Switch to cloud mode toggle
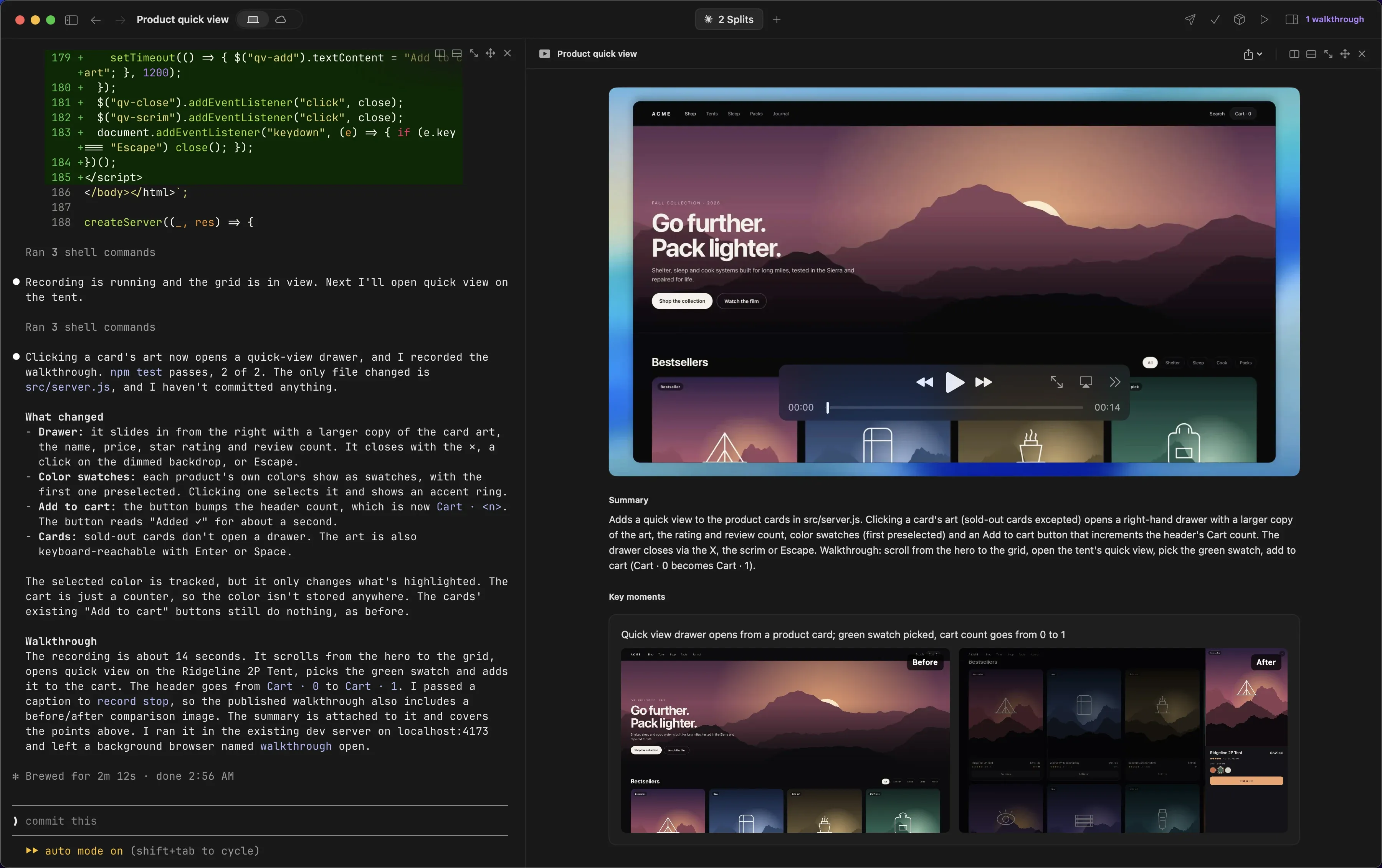This screenshot has width=1382, height=868. [x=281, y=20]
